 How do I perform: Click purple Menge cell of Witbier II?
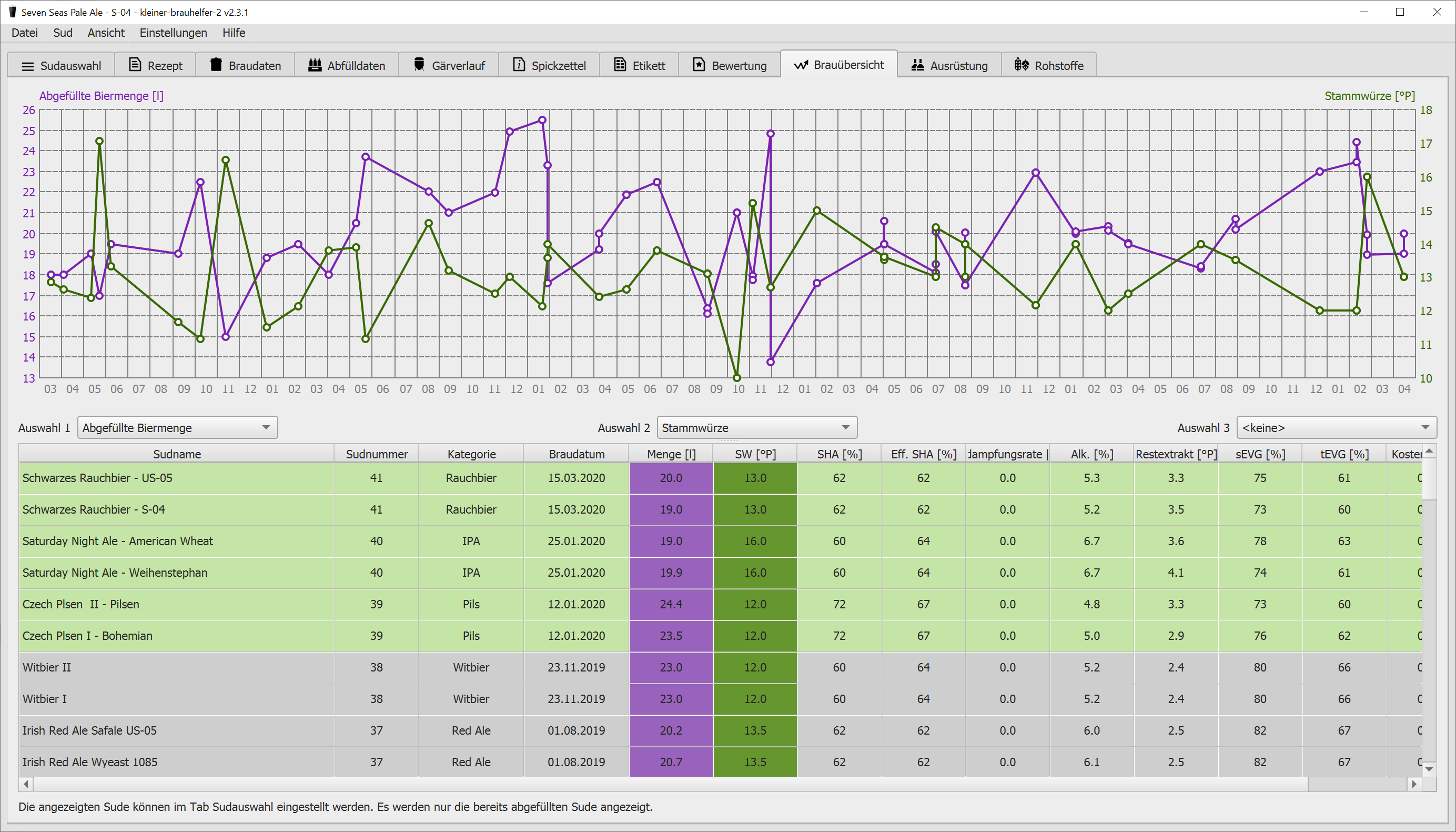point(670,667)
